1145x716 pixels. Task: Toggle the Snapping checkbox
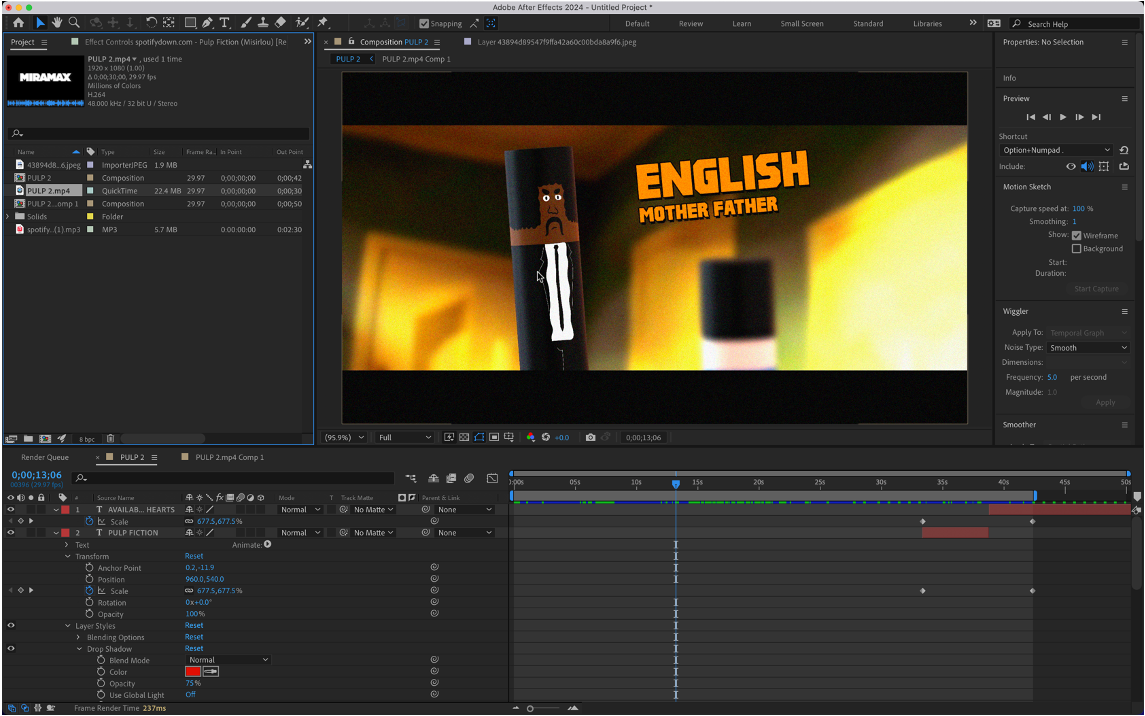[x=424, y=23]
